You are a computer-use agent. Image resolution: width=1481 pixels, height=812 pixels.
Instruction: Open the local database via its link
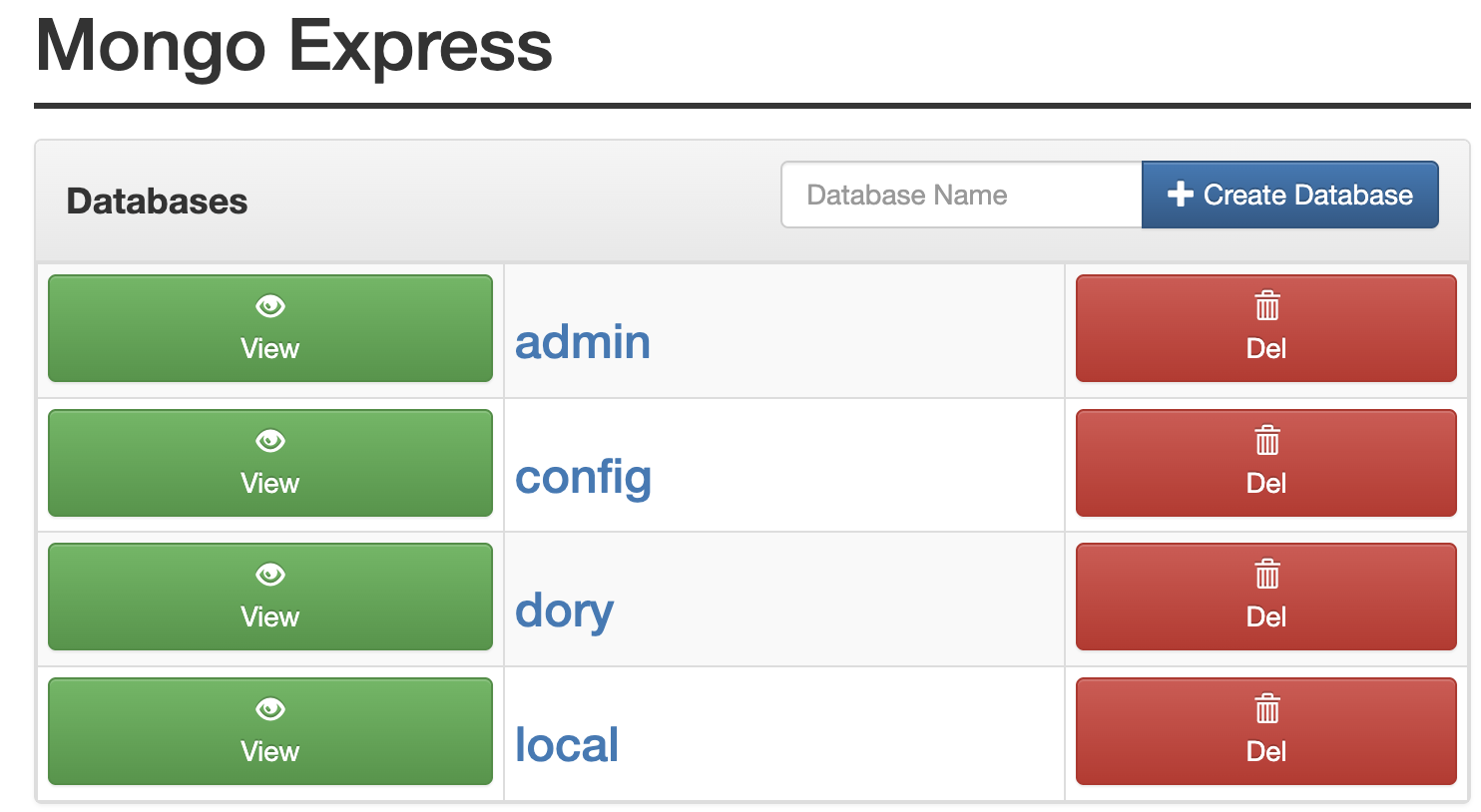tap(566, 744)
